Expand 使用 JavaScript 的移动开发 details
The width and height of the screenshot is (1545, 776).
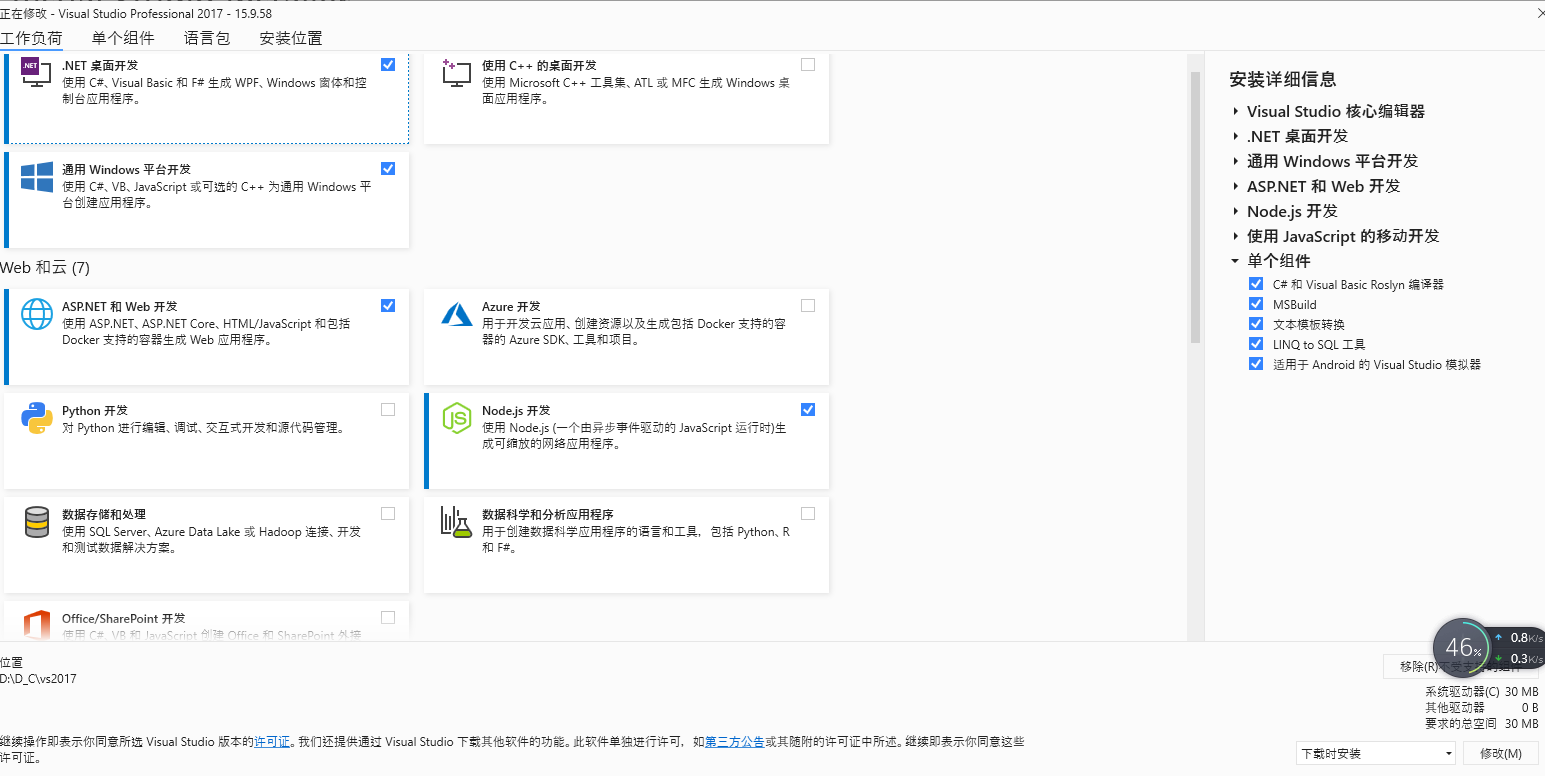(x=1236, y=236)
